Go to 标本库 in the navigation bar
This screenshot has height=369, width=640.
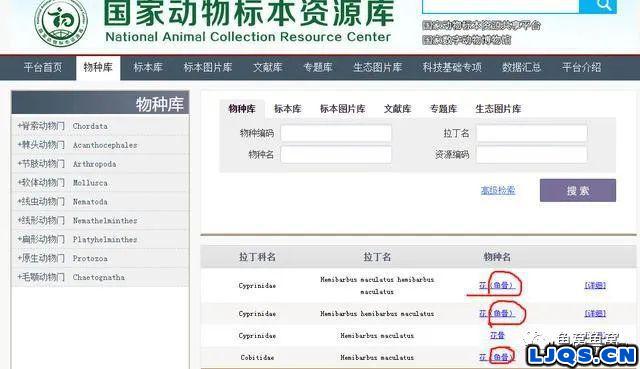pyautogui.click(x=148, y=67)
